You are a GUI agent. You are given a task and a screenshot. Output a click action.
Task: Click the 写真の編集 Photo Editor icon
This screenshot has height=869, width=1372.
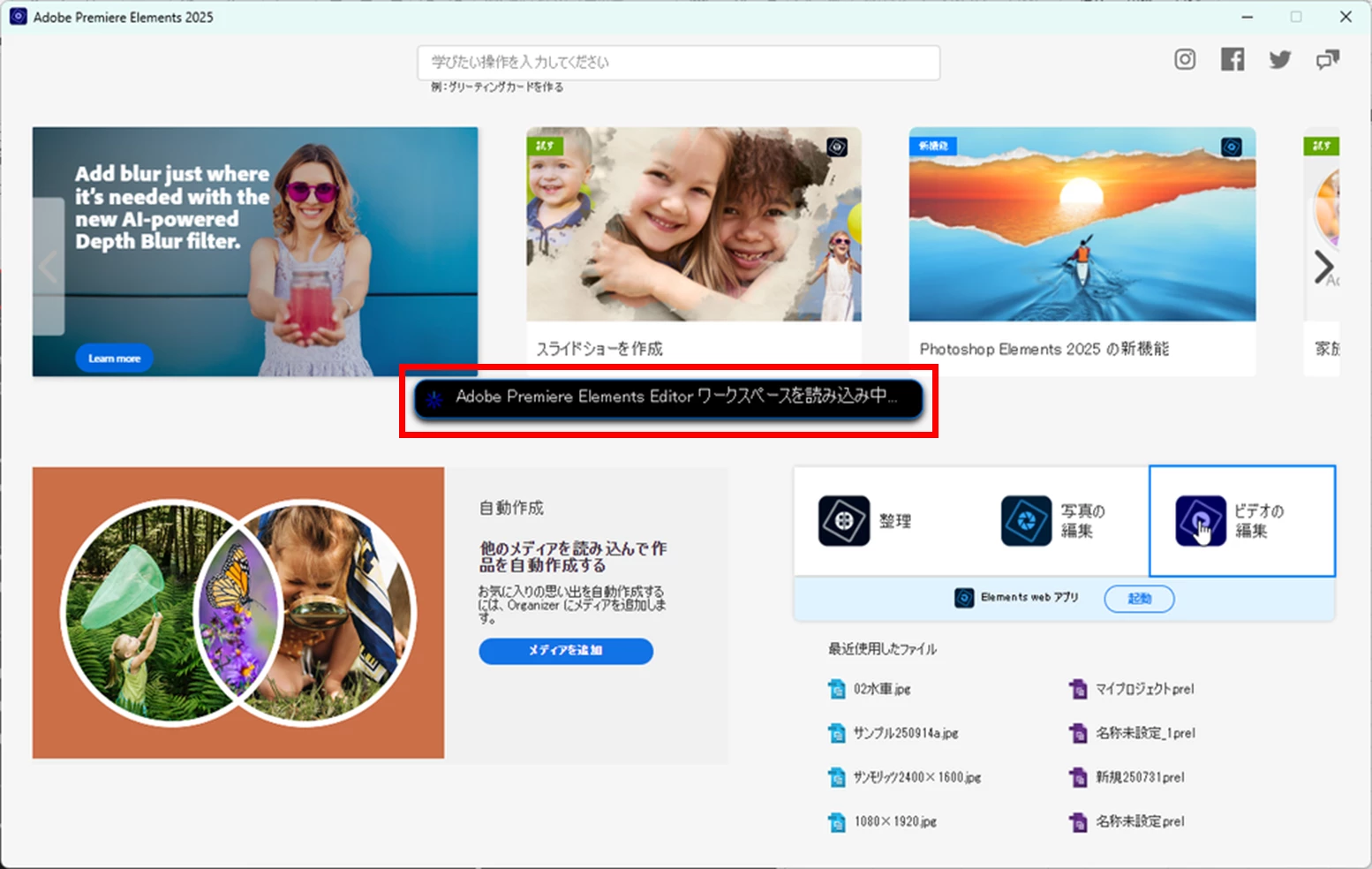tap(1026, 521)
